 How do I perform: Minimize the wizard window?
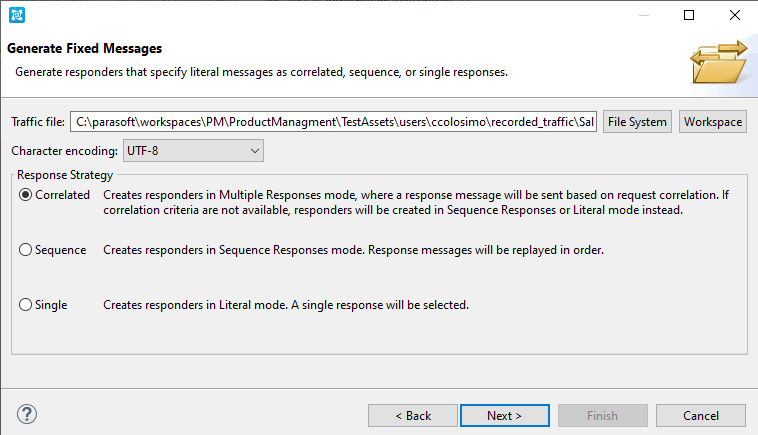tap(643, 15)
